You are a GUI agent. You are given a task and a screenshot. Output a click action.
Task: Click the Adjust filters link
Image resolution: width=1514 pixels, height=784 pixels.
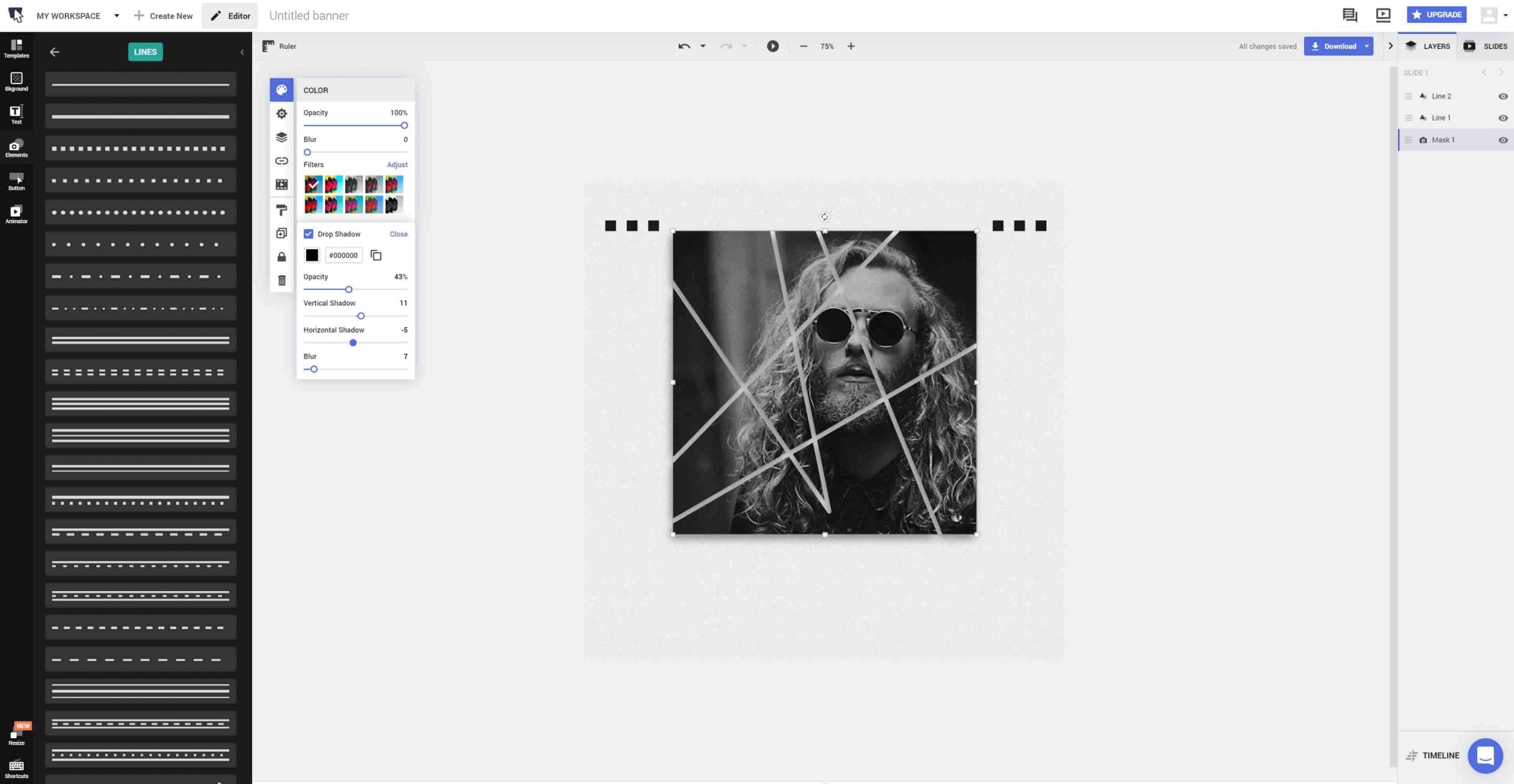pyautogui.click(x=397, y=165)
